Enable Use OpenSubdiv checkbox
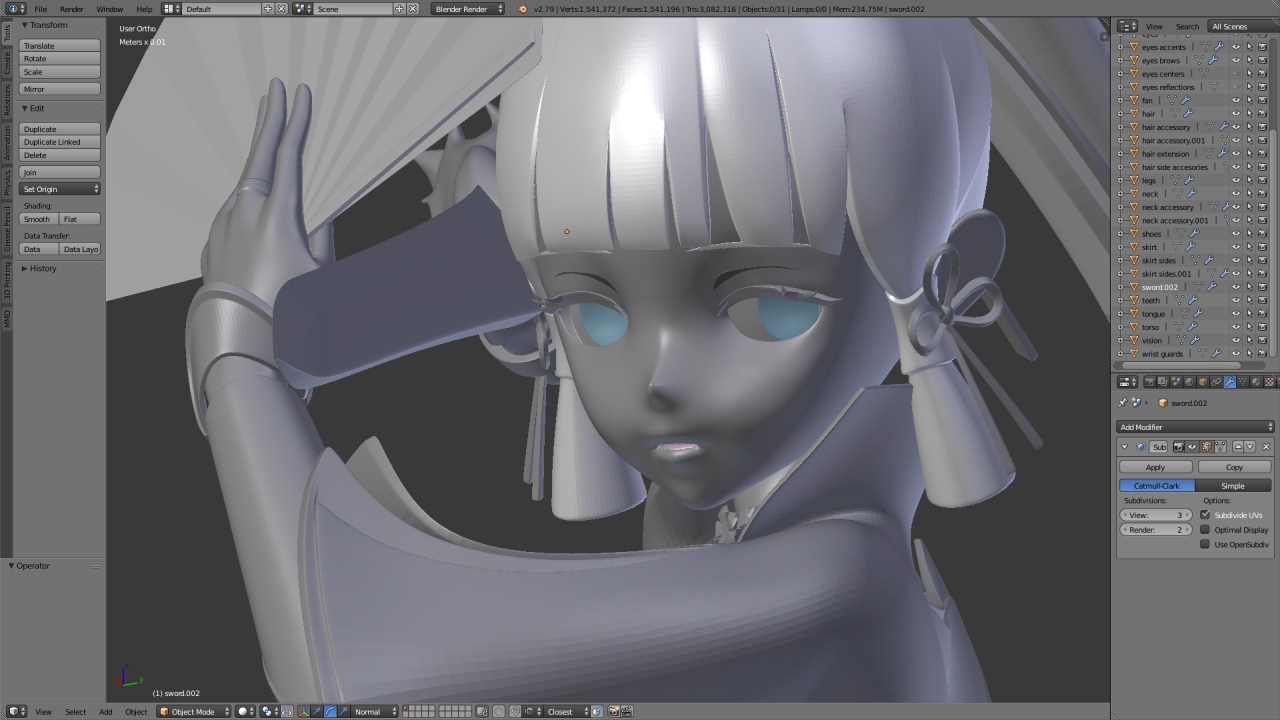The width and height of the screenshot is (1280, 720). point(1205,545)
